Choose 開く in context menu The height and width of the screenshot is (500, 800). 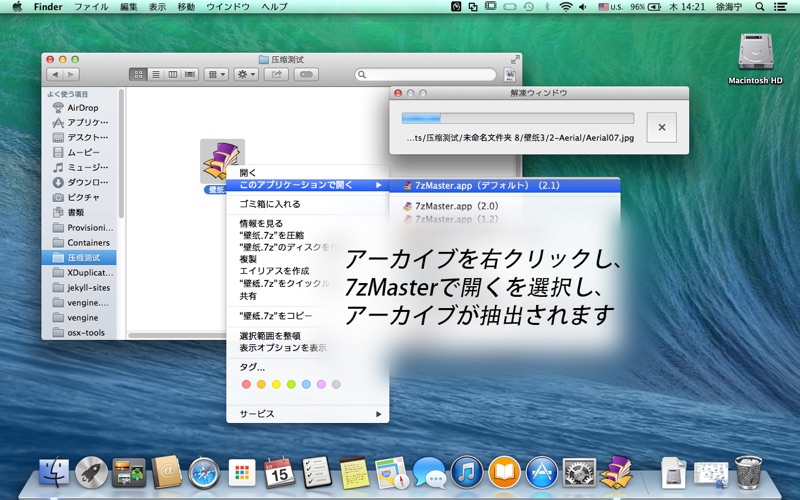click(x=307, y=173)
